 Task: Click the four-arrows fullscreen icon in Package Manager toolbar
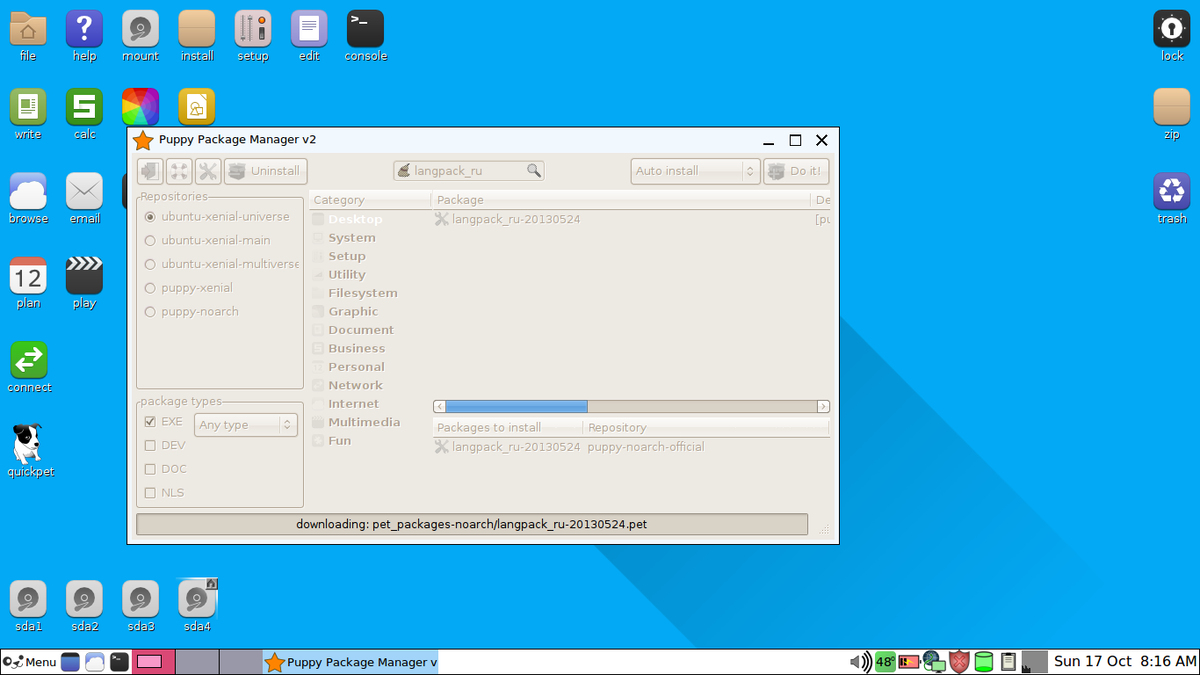tap(179, 171)
